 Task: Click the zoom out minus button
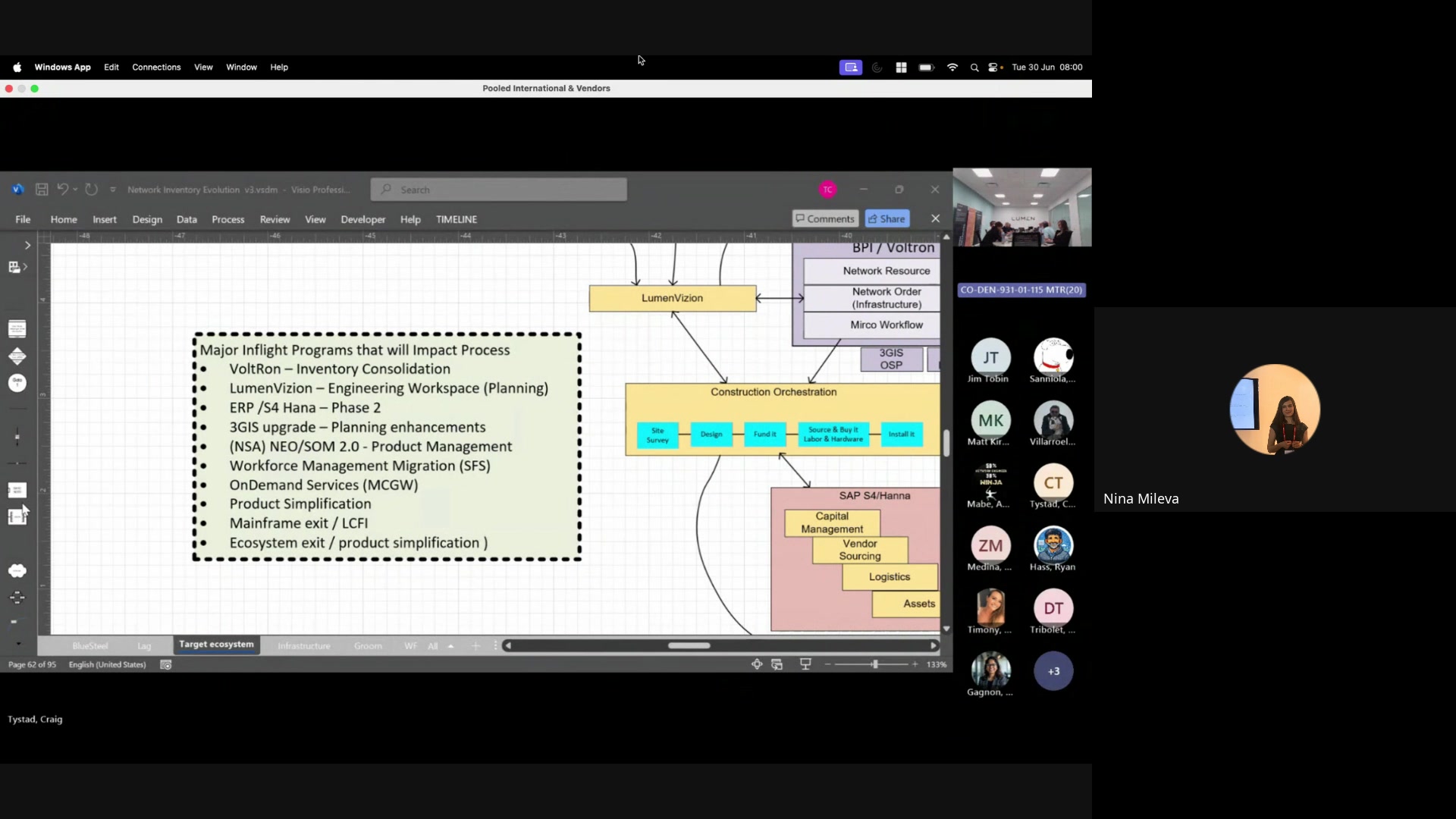(x=827, y=664)
